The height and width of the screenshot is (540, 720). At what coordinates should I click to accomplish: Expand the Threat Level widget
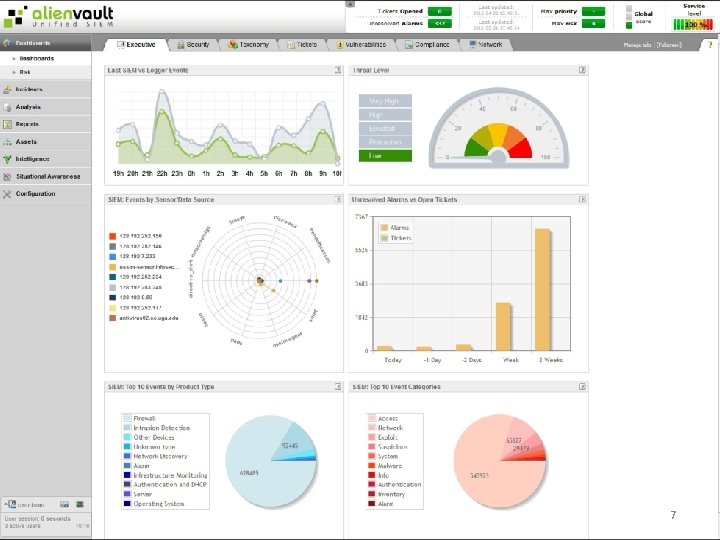[582, 70]
